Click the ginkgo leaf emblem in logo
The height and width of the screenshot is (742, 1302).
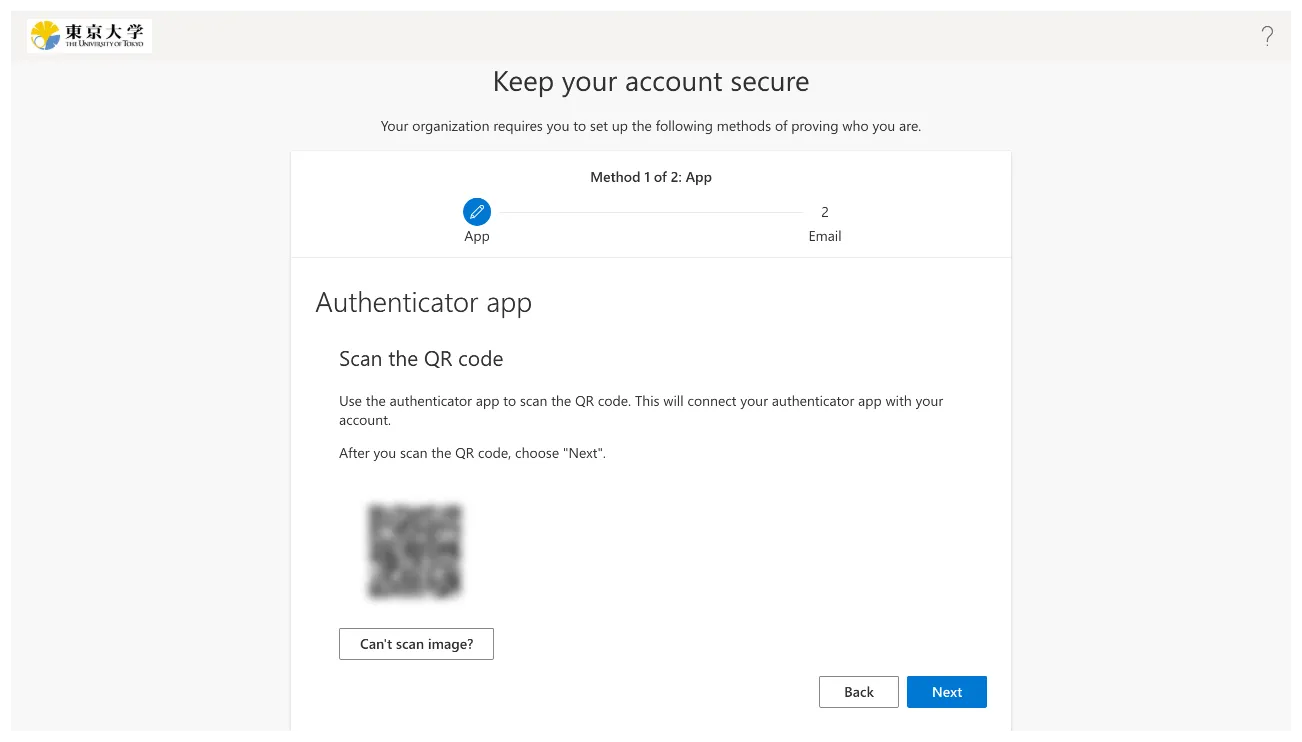point(46,36)
